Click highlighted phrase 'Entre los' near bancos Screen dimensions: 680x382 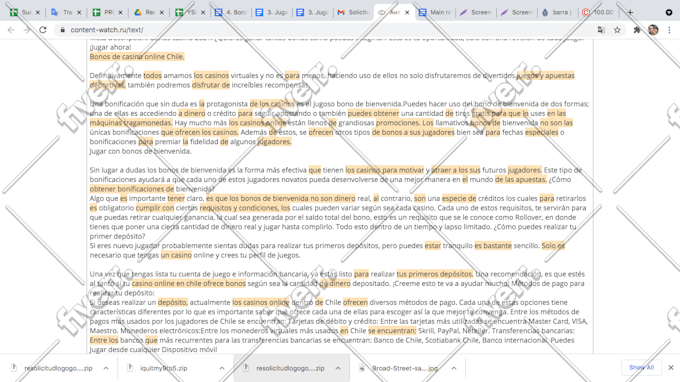tap(104, 340)
